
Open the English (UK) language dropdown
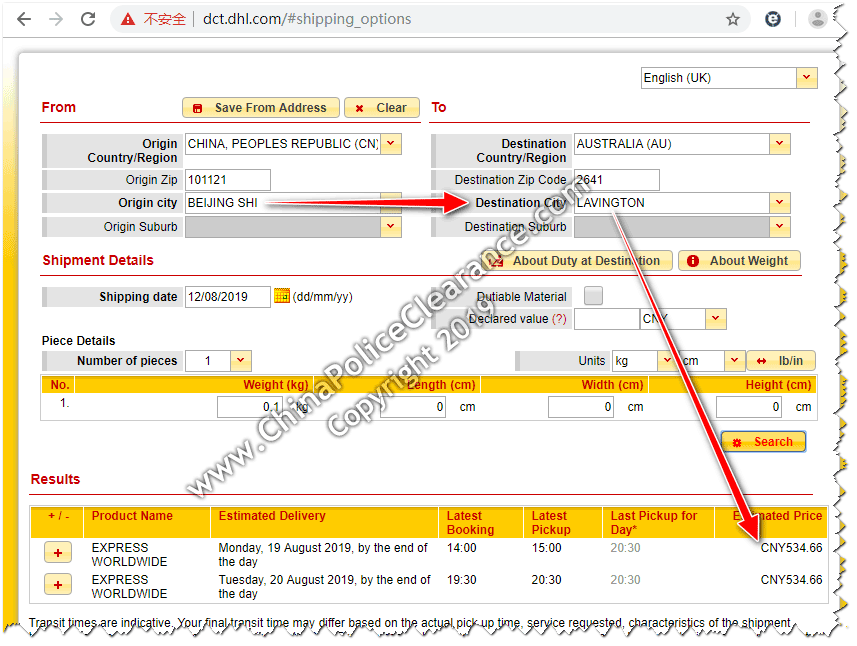[806, 78]
